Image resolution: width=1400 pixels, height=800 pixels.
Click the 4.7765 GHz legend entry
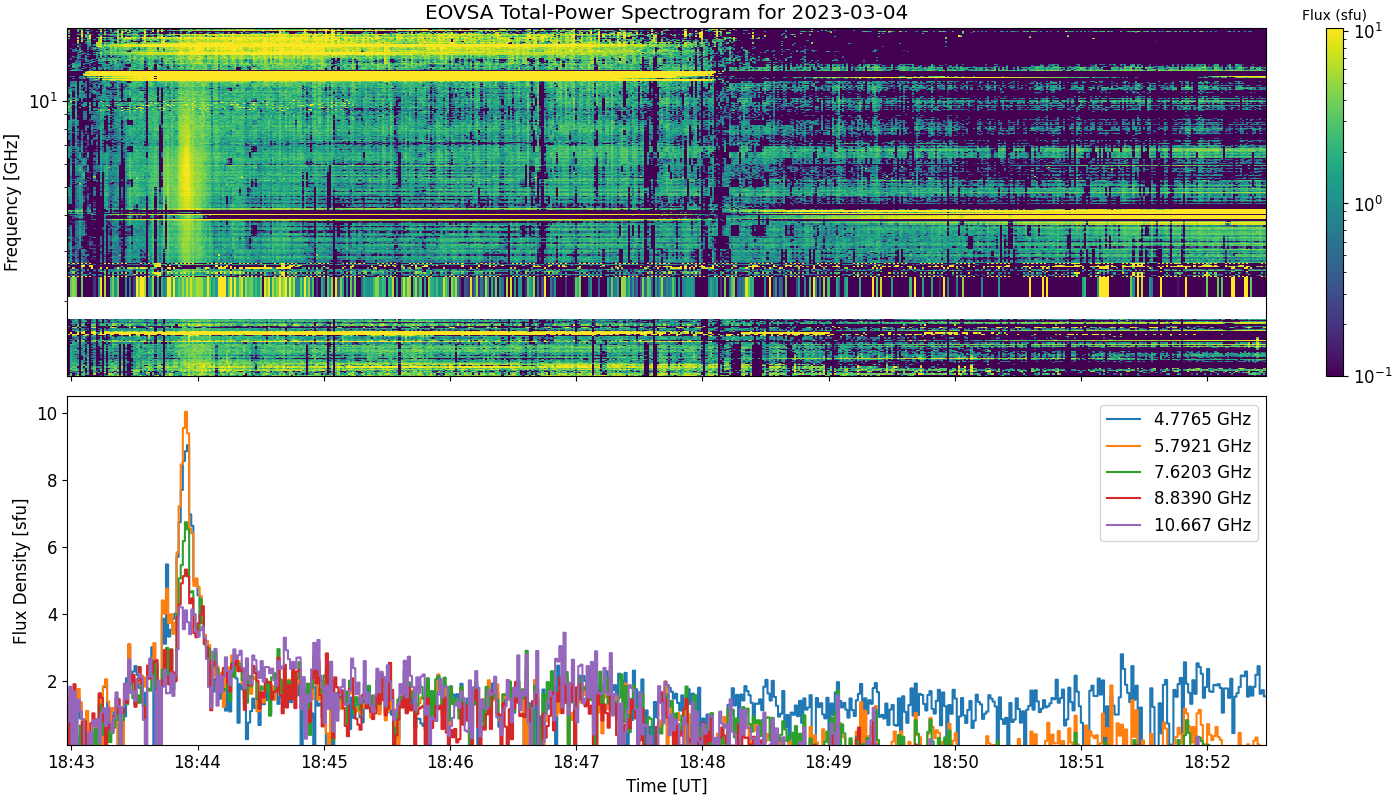(x=1180, y=419)
